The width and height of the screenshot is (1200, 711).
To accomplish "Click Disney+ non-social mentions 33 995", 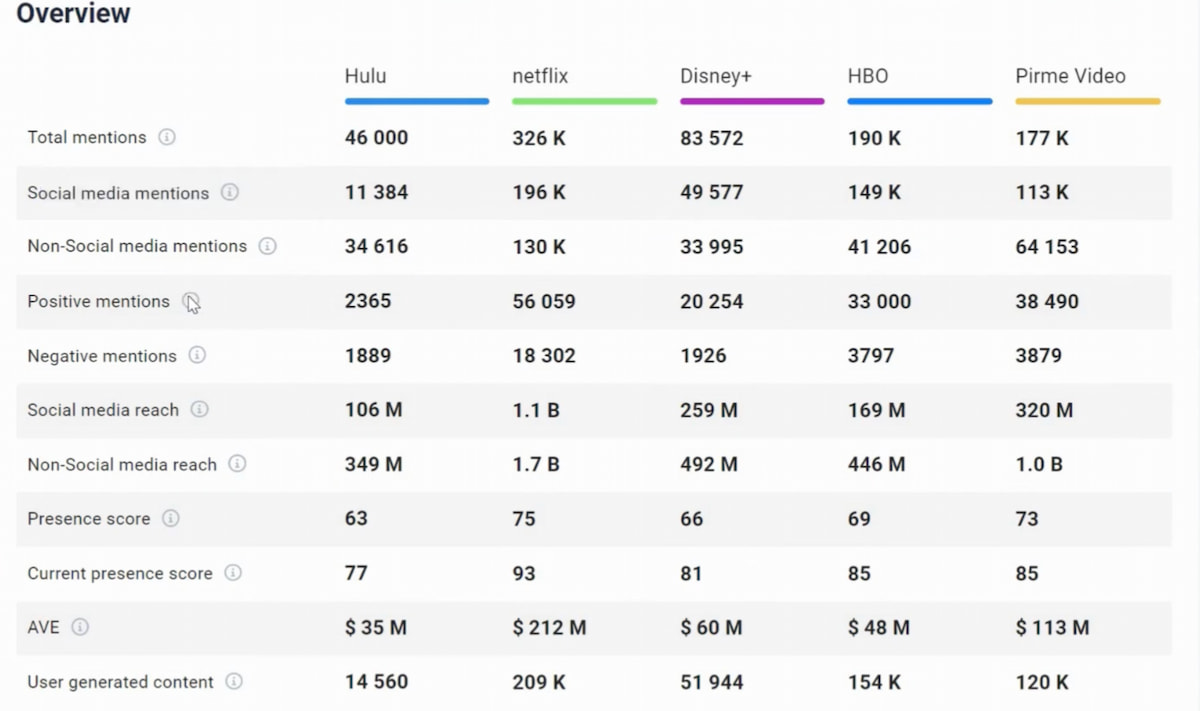I will pyautogui.click(x=712, y=247).
